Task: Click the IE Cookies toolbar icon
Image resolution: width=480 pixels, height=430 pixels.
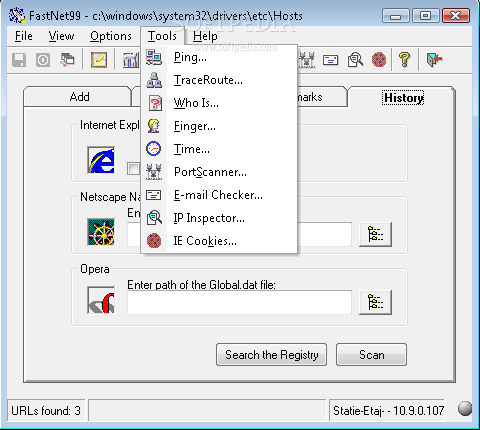Action: coord(379,60)
